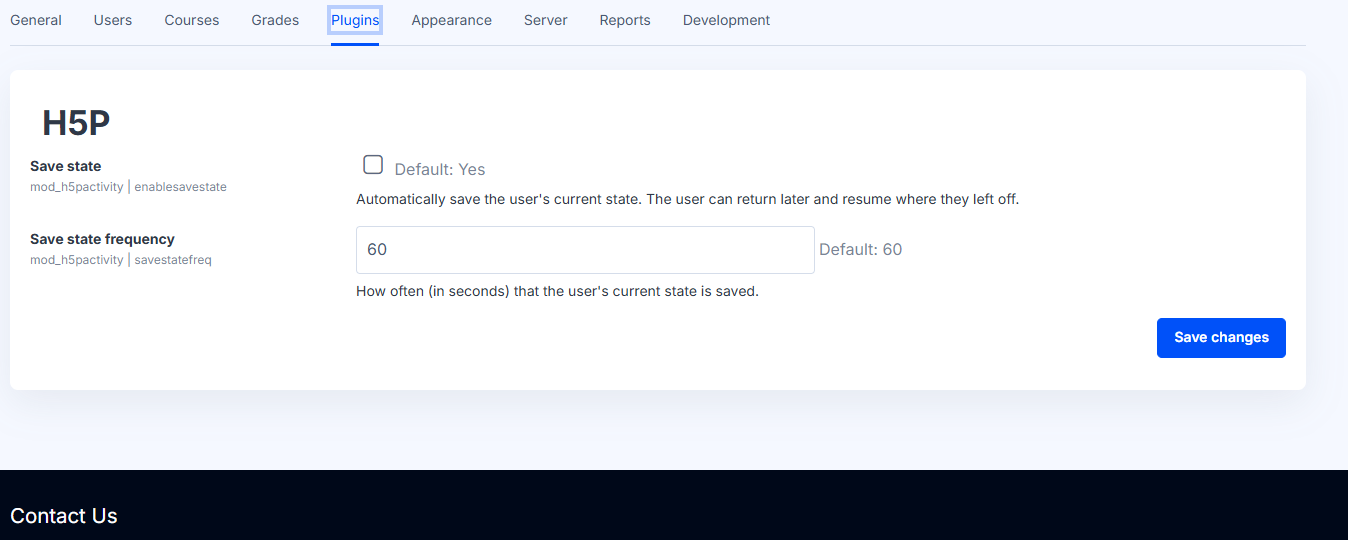Click the Save state frequency label
Viewport: 1348px width, 540px height.
(102, 239)
